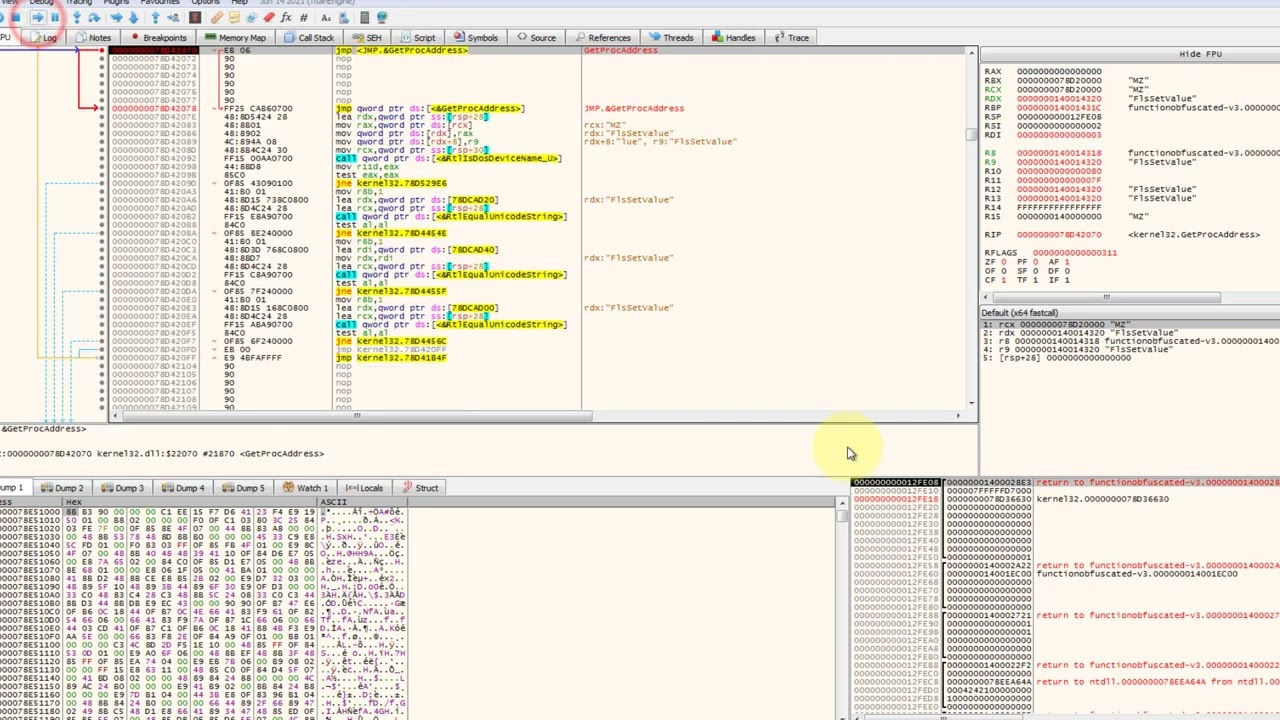Click the Hide FPU button
Screen dimensions: 1280x720
click(1200, 54)
